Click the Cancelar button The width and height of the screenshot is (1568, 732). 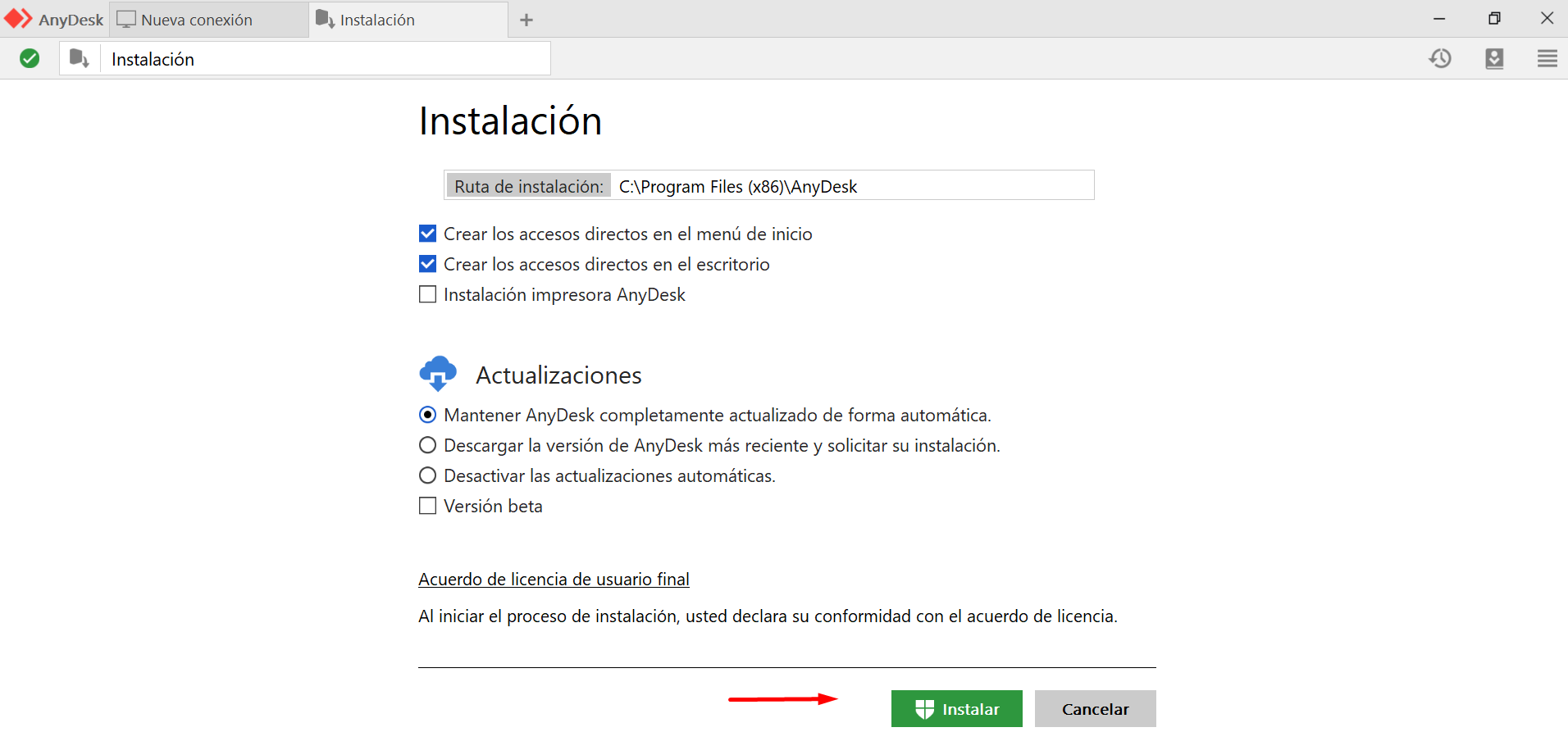click(x=1095, y=709)
